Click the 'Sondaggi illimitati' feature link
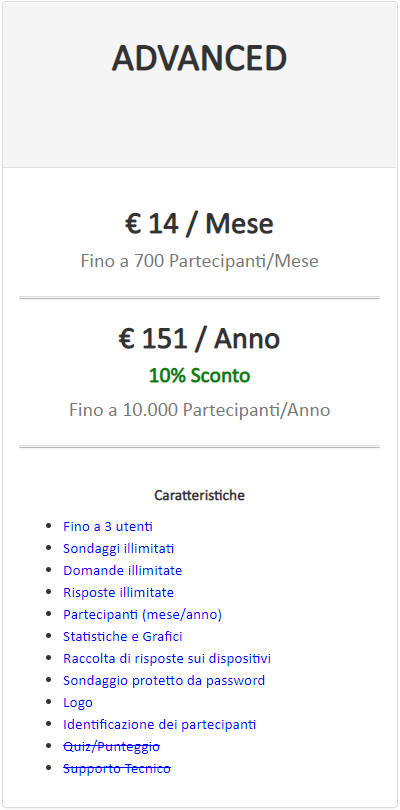This screenshot has height=810, width=400. click(x=118, y=549)
